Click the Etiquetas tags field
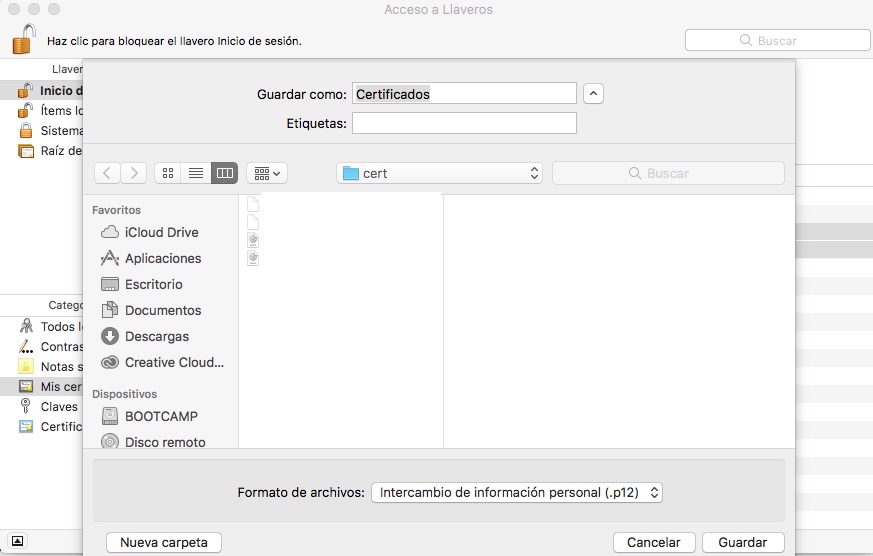Viewport: 873px width, 556px height. pos(464,123)
